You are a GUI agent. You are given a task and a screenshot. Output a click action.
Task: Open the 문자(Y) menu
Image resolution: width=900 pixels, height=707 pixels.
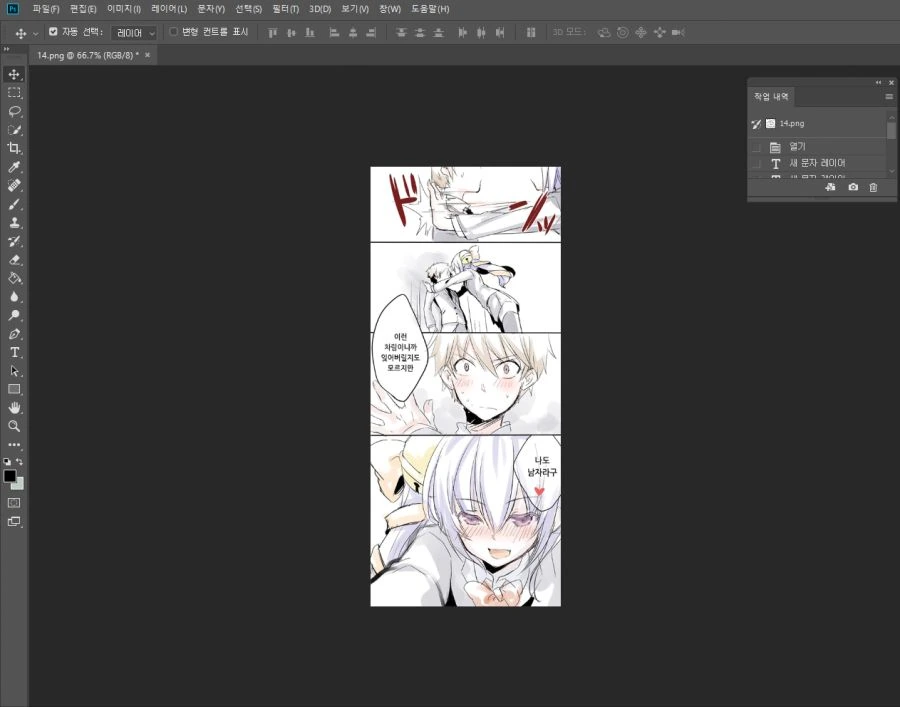tap(211, 9)
